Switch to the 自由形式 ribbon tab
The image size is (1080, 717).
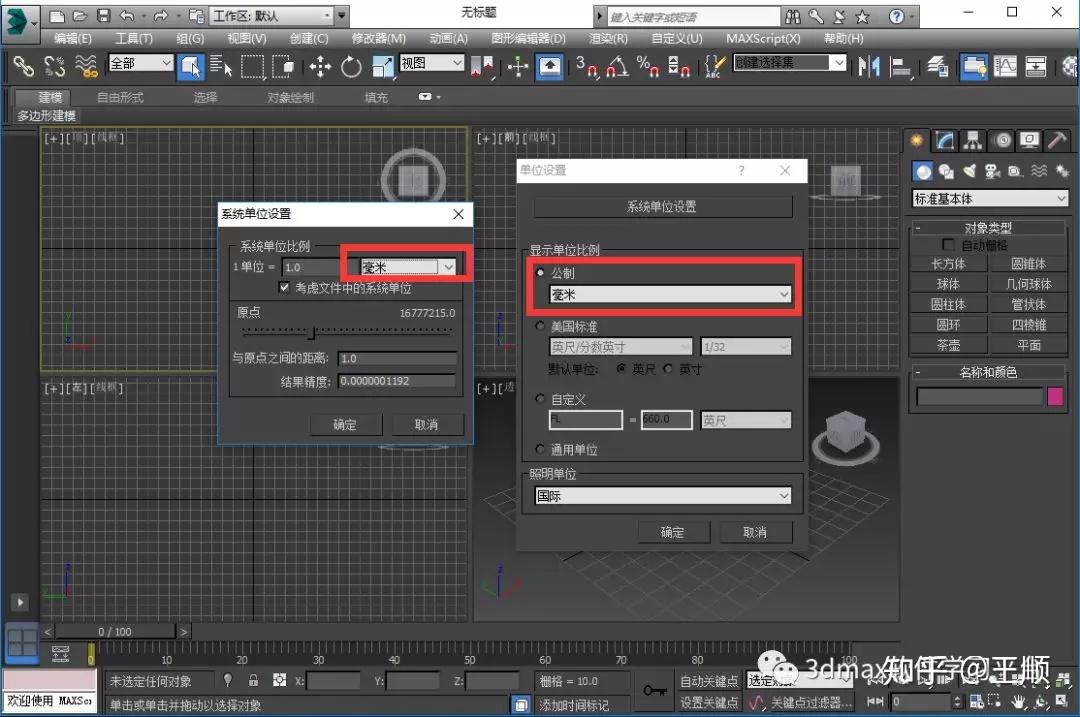click(x=120, y=97)
